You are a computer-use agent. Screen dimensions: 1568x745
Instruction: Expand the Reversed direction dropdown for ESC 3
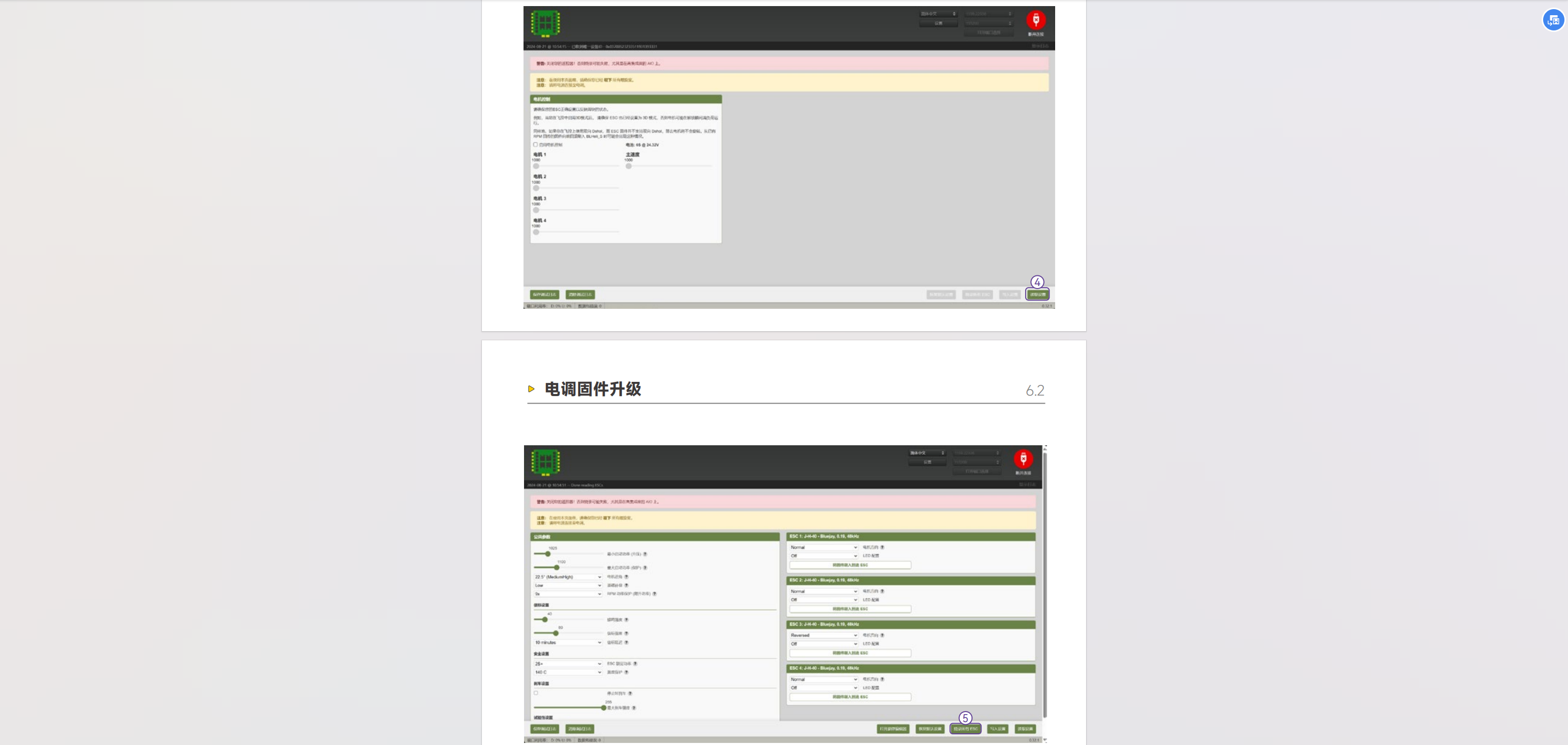(823, 635)
